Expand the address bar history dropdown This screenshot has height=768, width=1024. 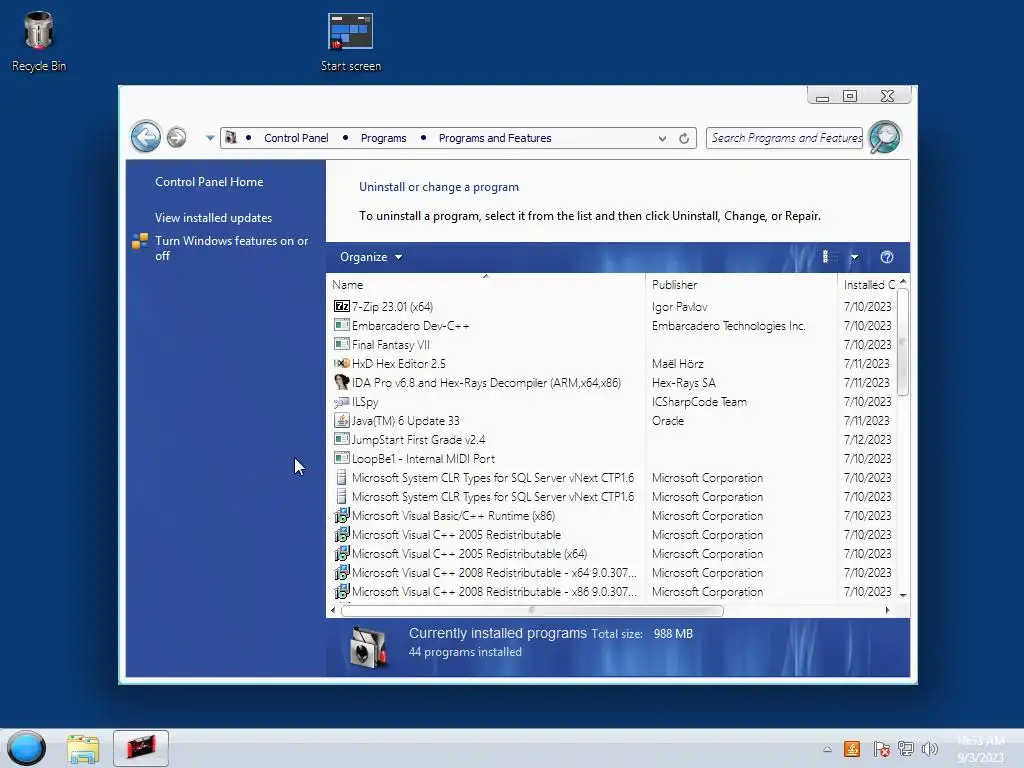tap(662, 138)
